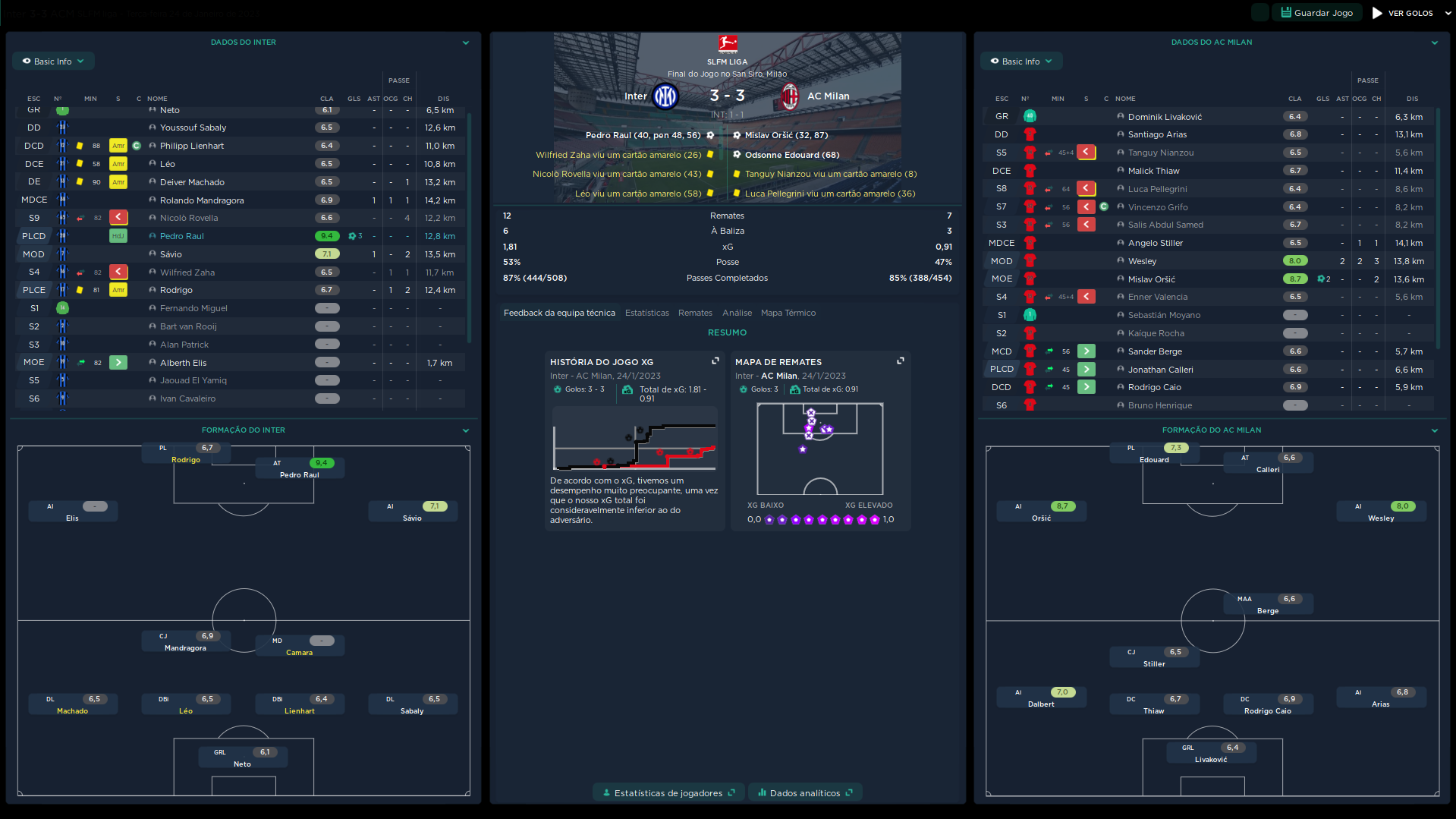
Task: Click Mislav Oršić's 8.7 rating pill
Action: [x=1295, y=279]
